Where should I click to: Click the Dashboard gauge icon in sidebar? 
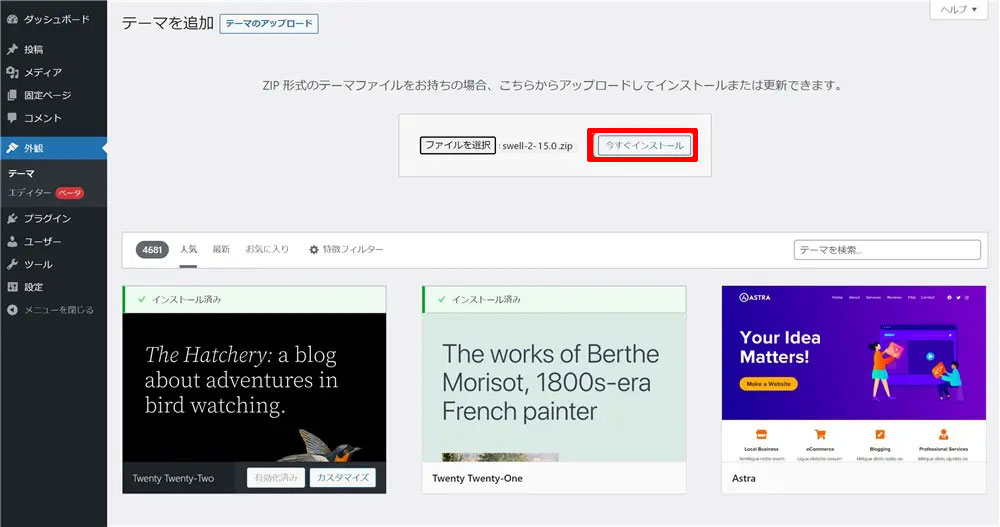point(12,19)
